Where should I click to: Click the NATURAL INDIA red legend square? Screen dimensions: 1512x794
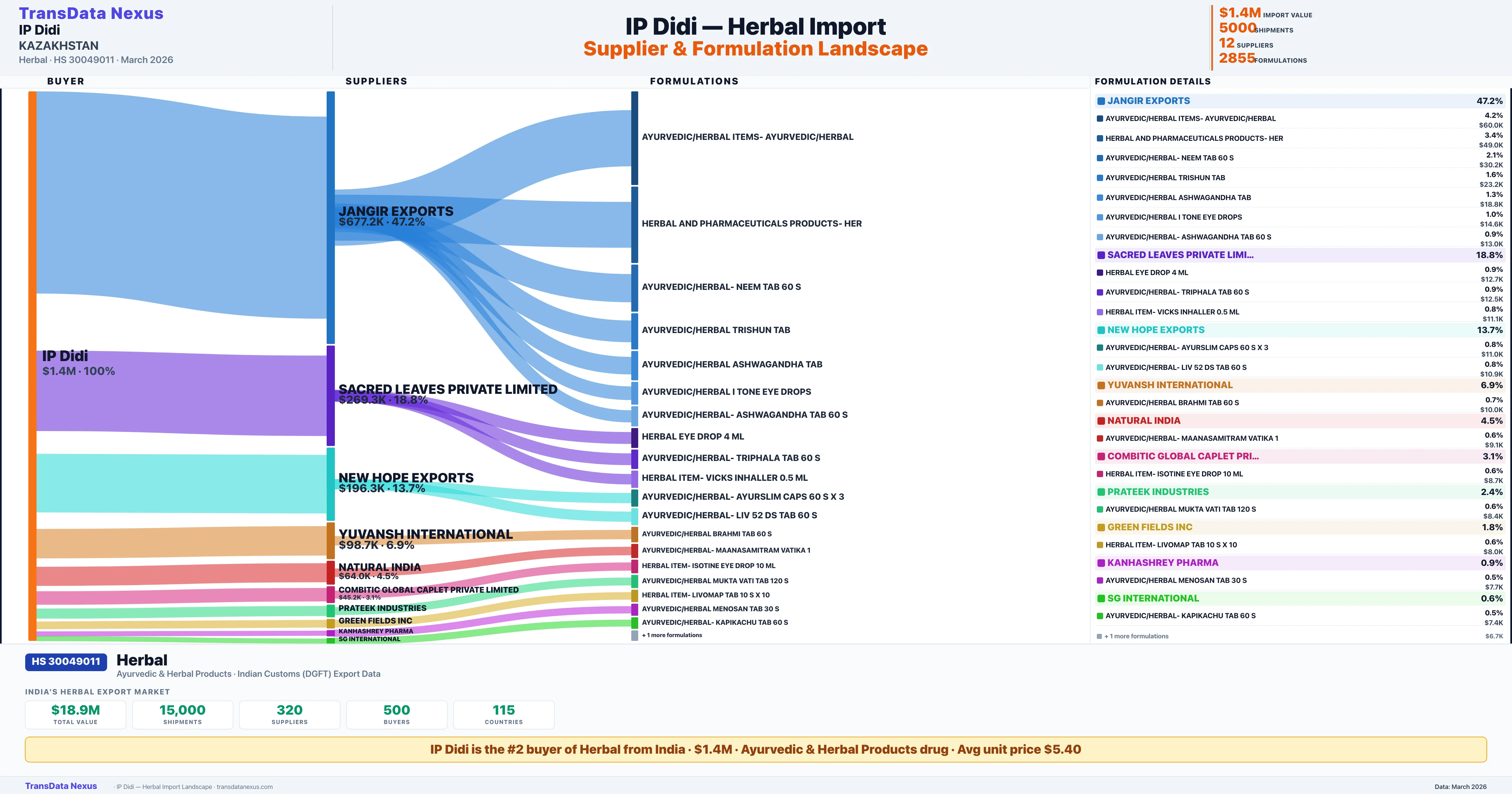pyautogui.click(x=1101, y=421)
